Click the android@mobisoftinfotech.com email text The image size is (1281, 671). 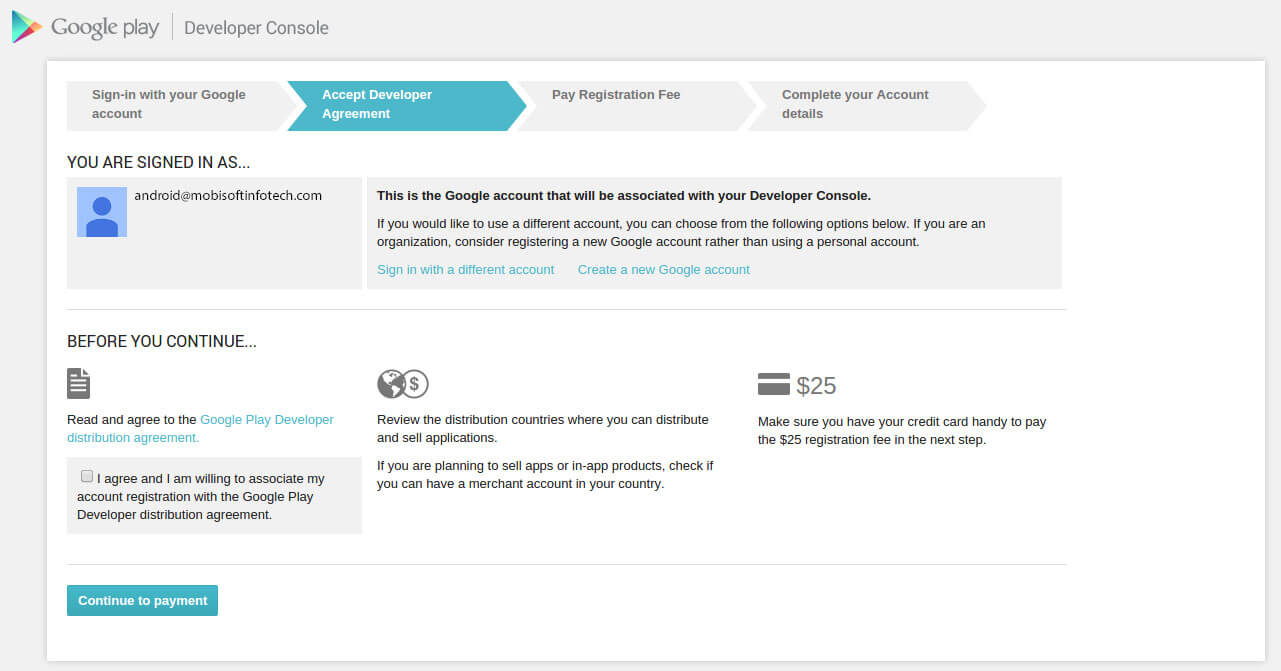point(228,196)
